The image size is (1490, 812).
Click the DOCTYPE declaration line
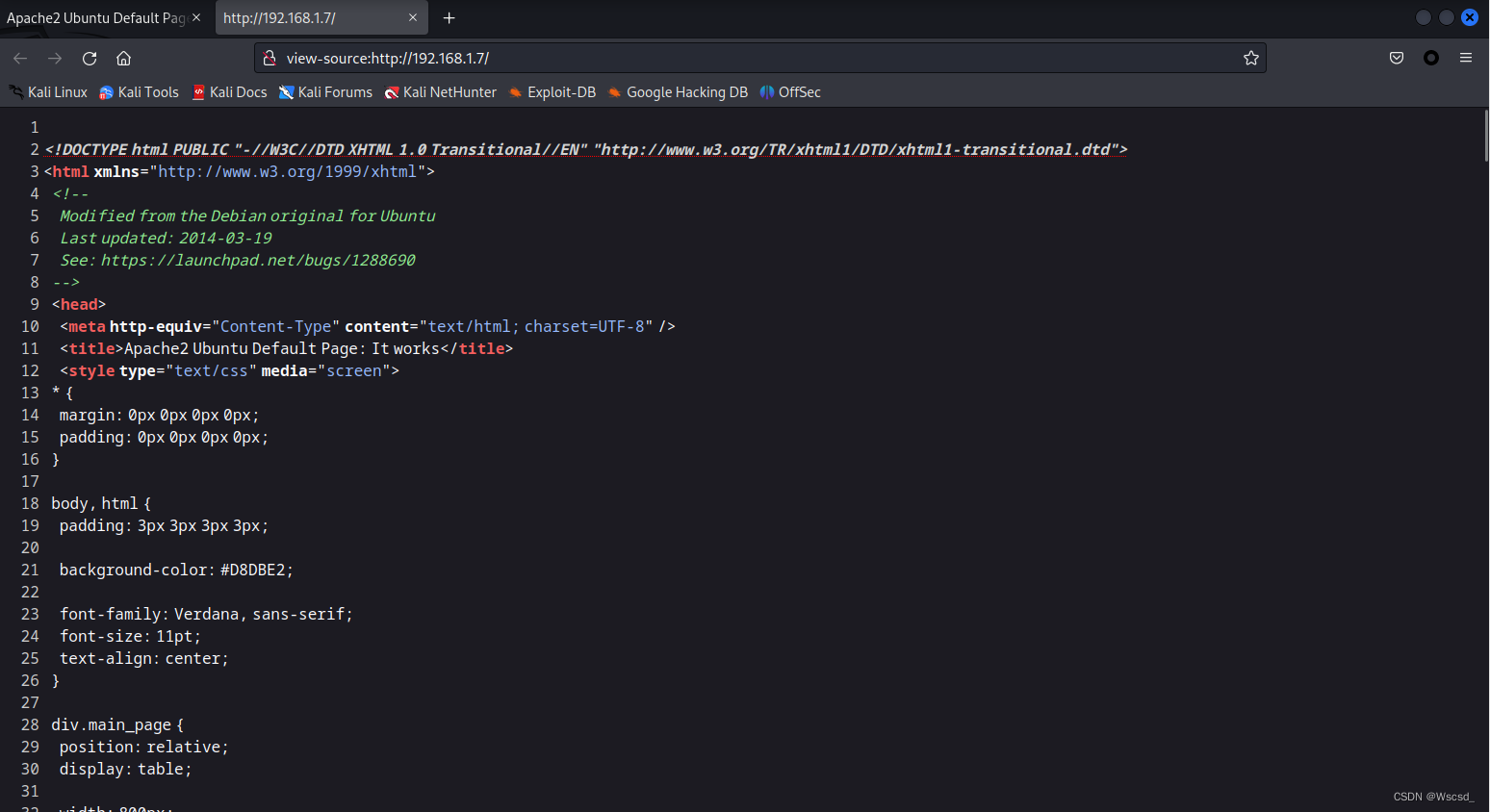click(586, 149)
